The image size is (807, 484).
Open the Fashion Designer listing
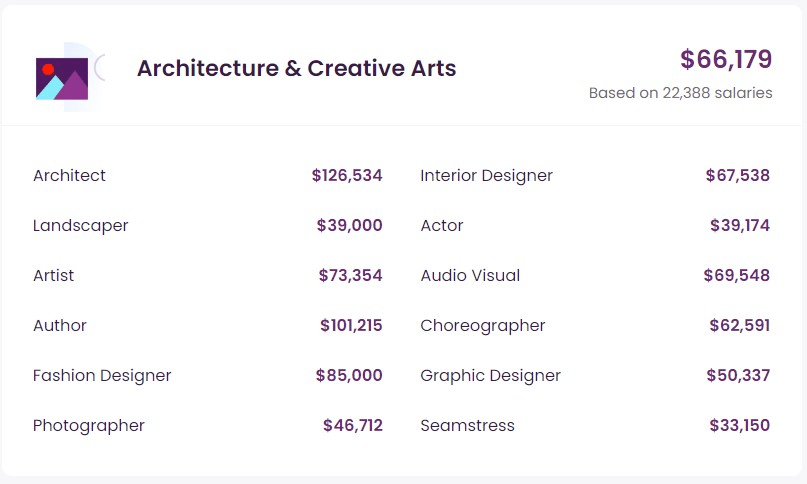102,376
